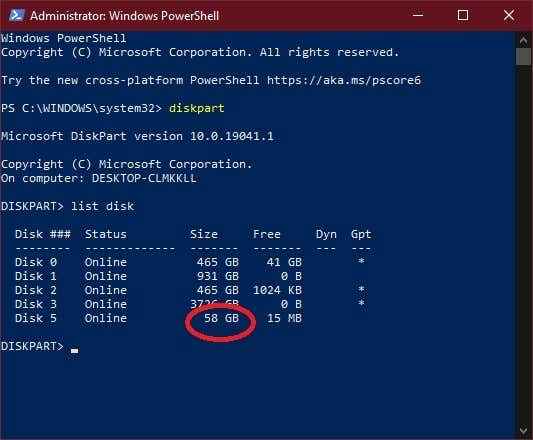Click the circled 58 GB size value
Viewport: 533px width, 440px height.
click(221, 318)
